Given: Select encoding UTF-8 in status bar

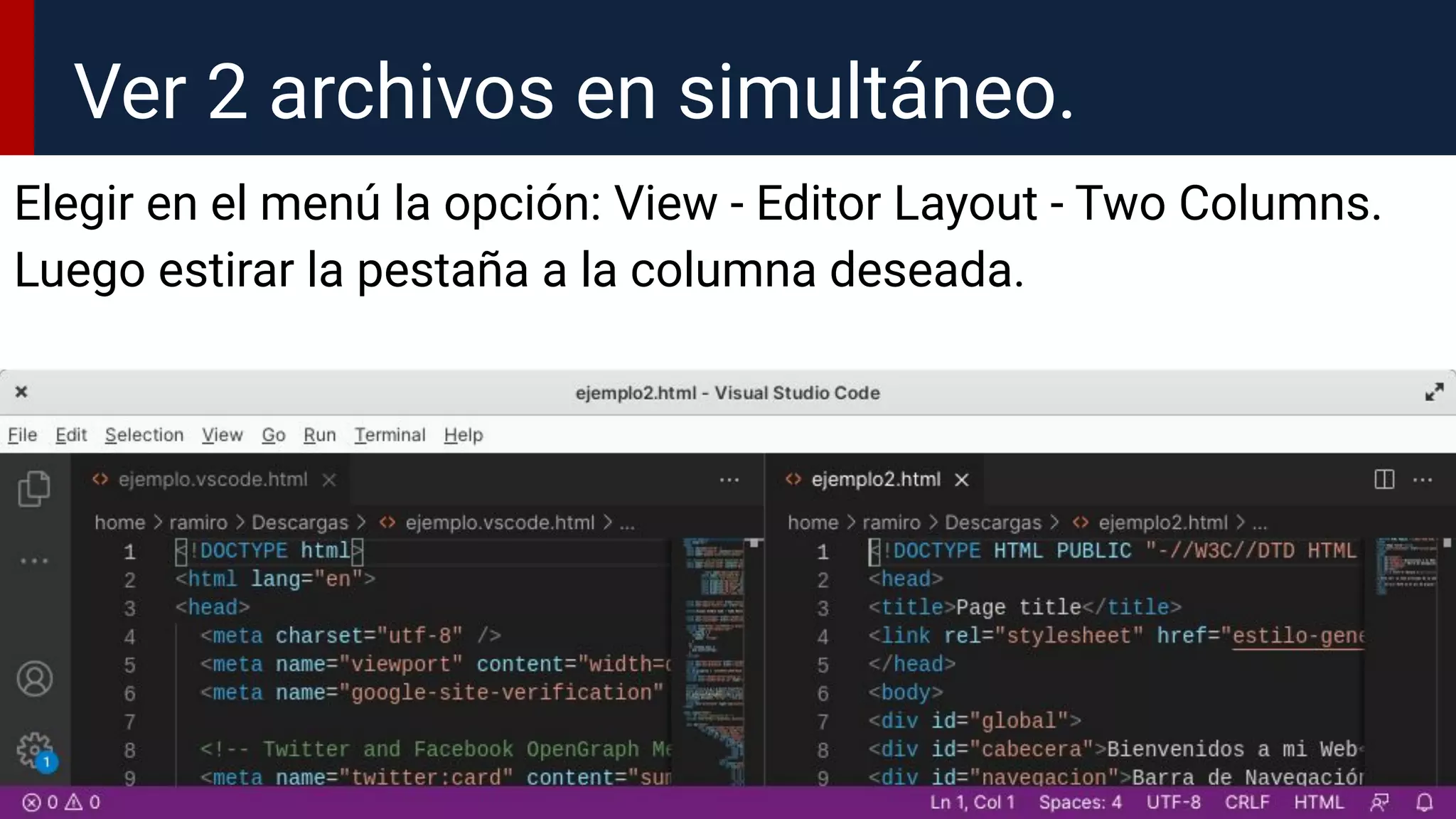Looking at the screenshot, I should click(1173, 803).
